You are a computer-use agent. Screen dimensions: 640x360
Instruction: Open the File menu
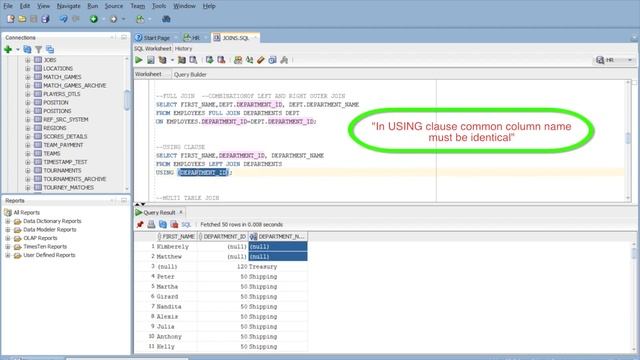(x=8, y=6)
